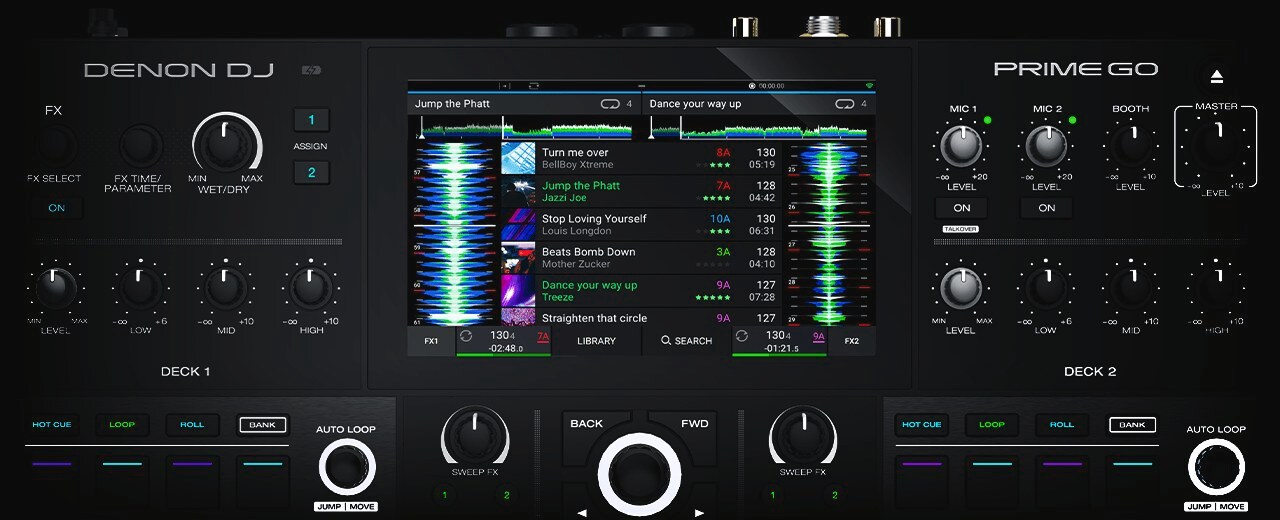The image size is (1280, 520).
Task: Tap the red 7A key indicator on deck 1
Action: (x=543, y=337)
